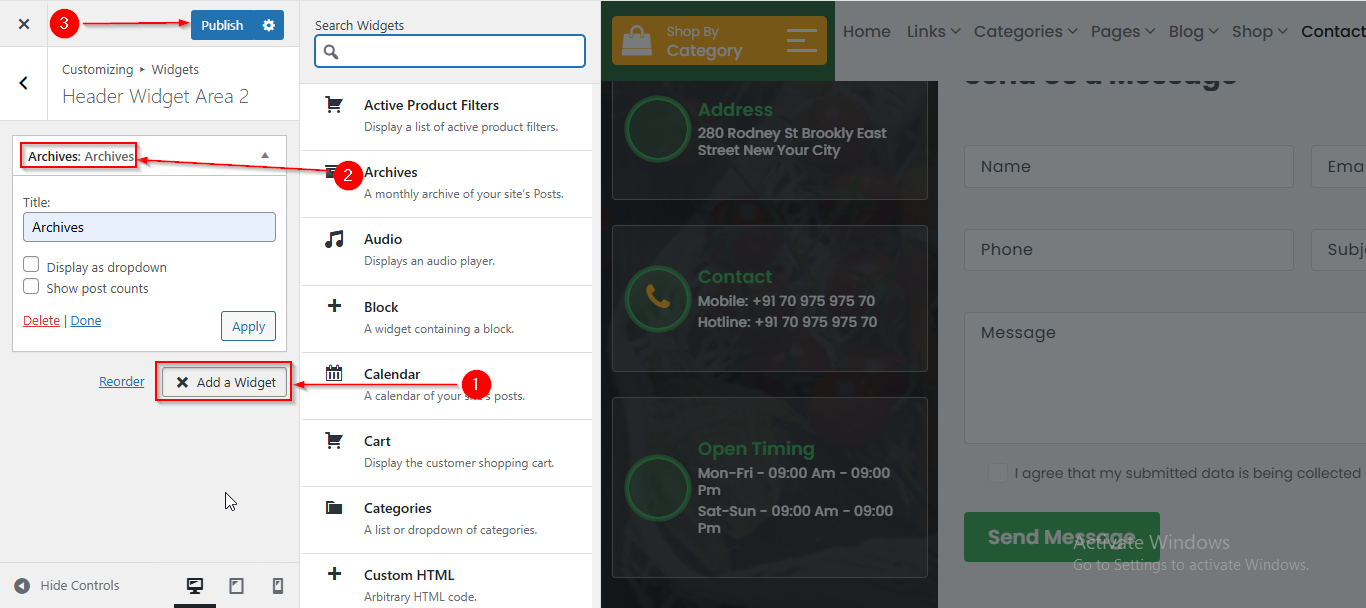The image size is (1366, 608).
Task: Enable Display as dropdown checkbox
Action: click(x=32, y=265)
